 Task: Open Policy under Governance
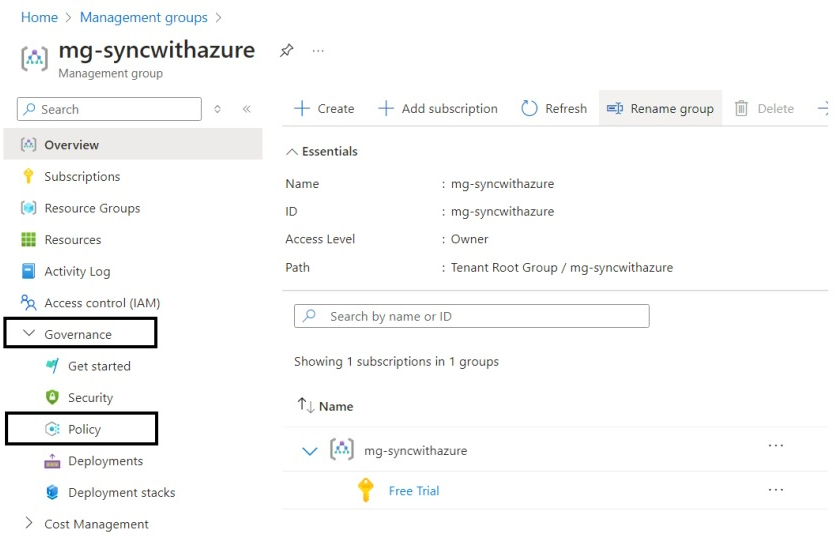(84, 430)
